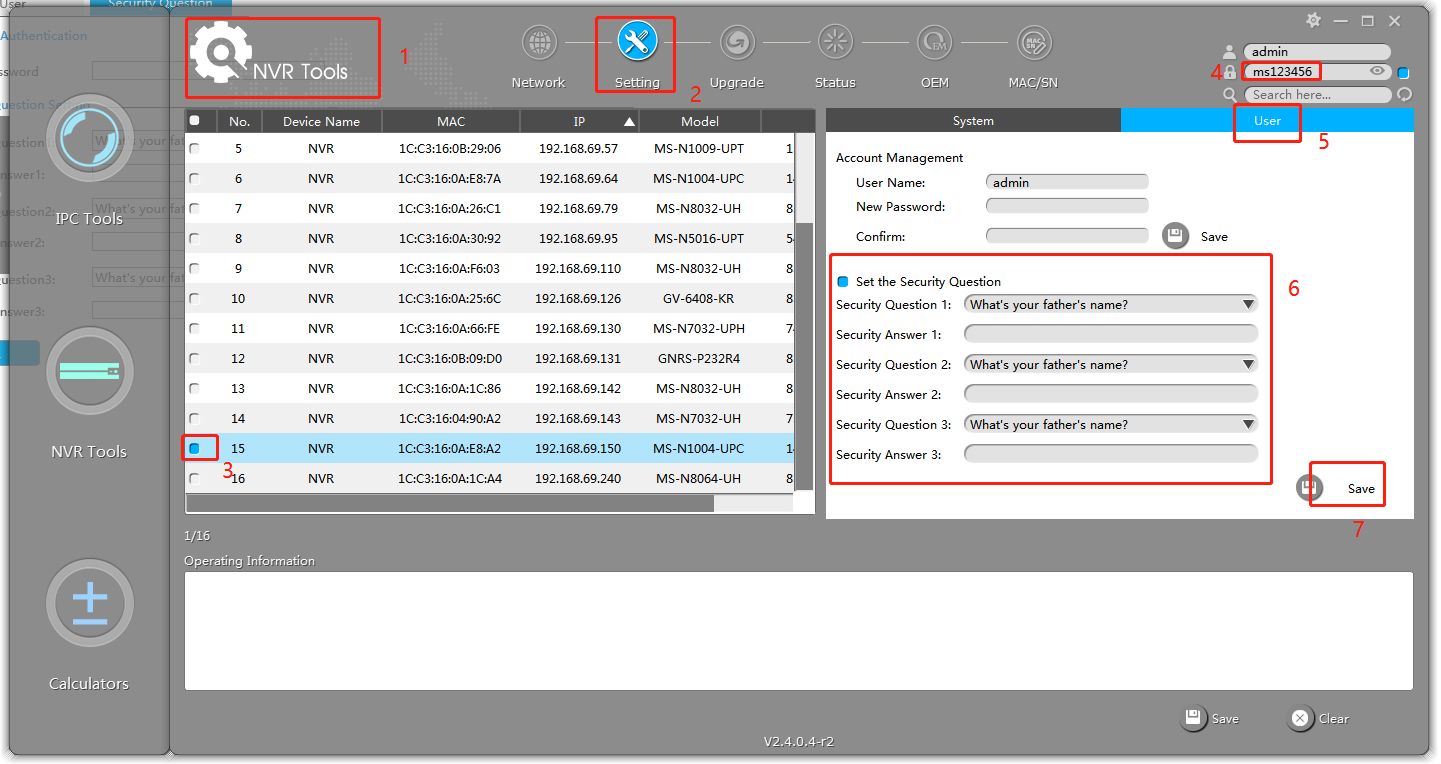Open Security Question 1 dropdown
1441x764 pixels.
coord(1110,304)
